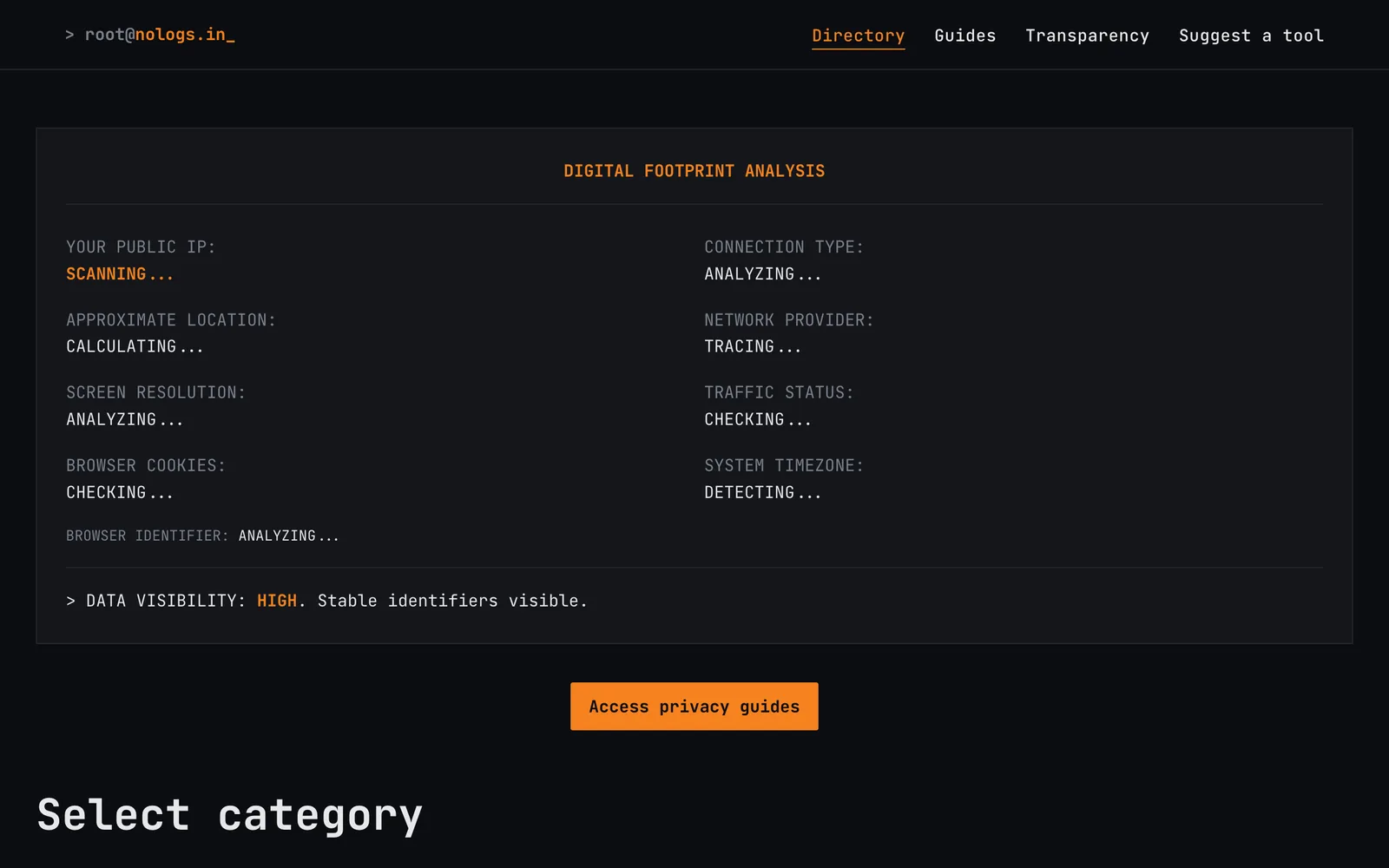
Task: Select the CALCULATING... location value
Action: (x=135, y=346)
